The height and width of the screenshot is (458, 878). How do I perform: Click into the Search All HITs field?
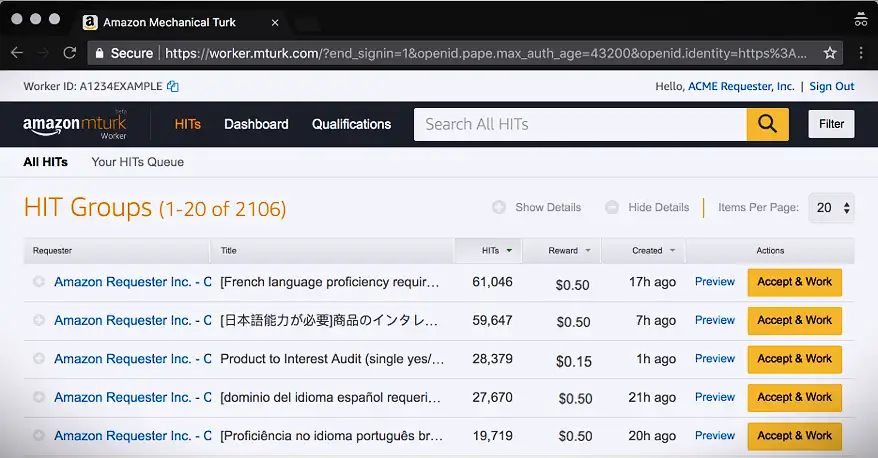(580, 124)
